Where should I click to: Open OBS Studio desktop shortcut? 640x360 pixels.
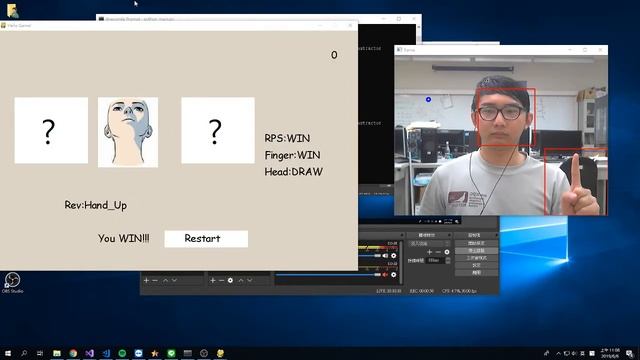[x=12, y=282]
